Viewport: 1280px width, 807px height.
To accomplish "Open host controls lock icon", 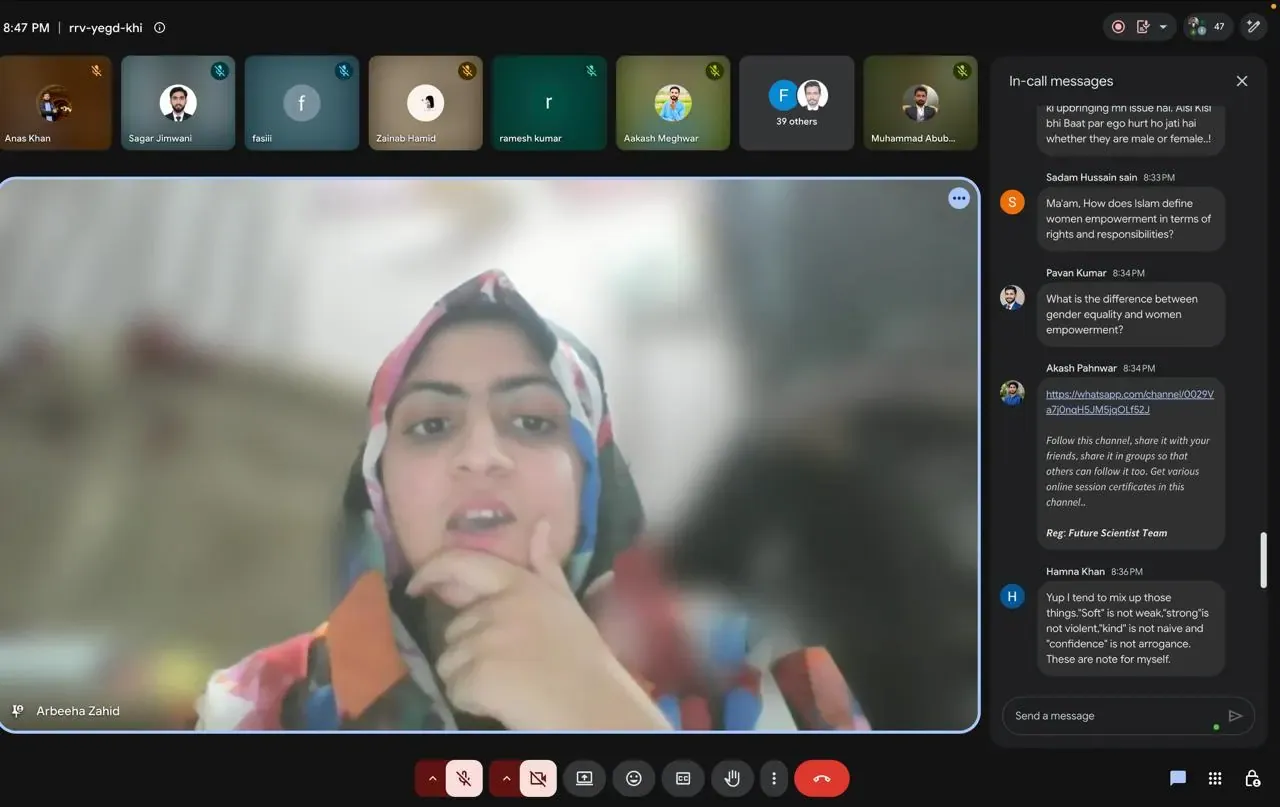I will (1252, 778).
